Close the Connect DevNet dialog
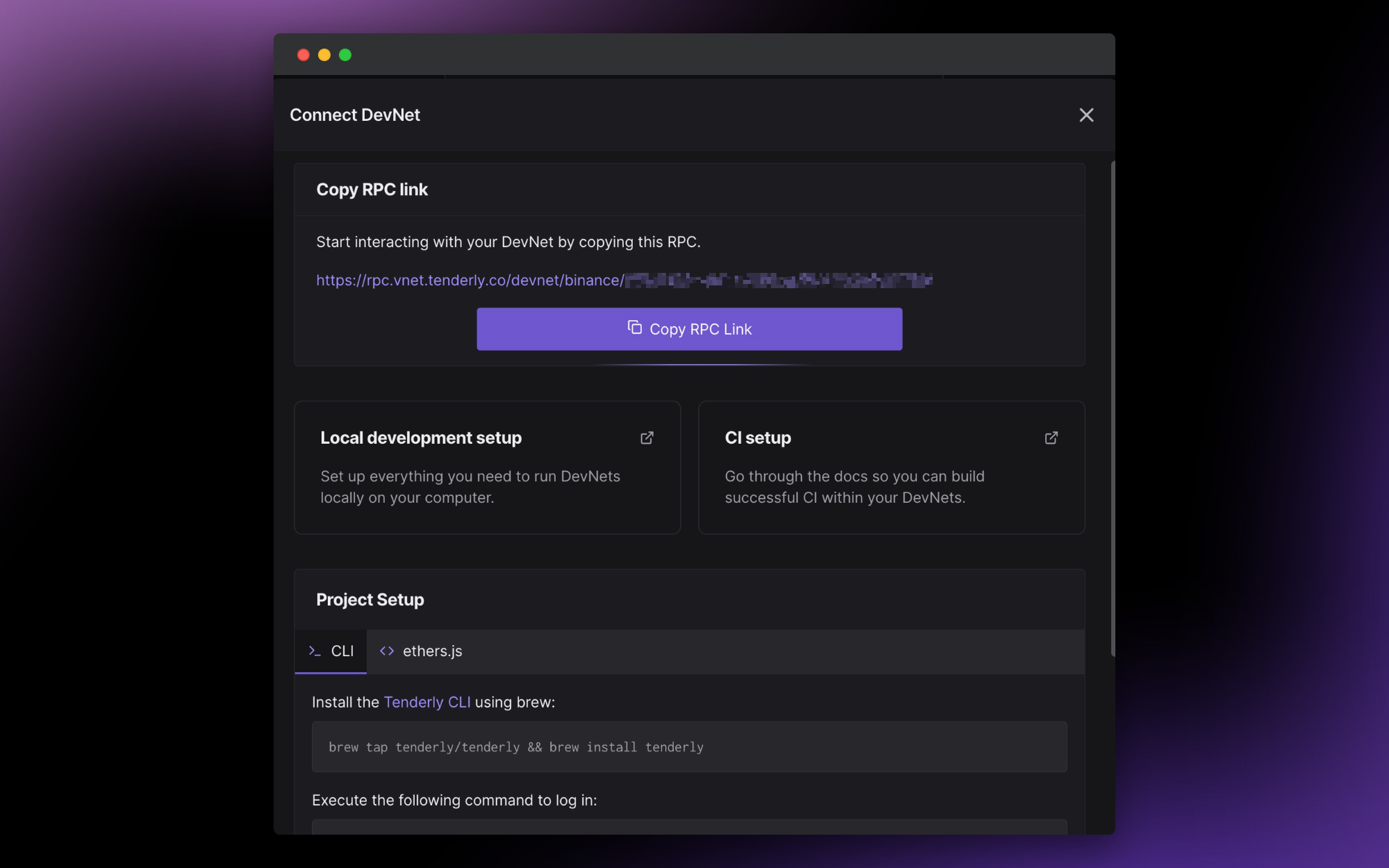The width and height of the screenshot is (1389, 868). point(1086,115)
